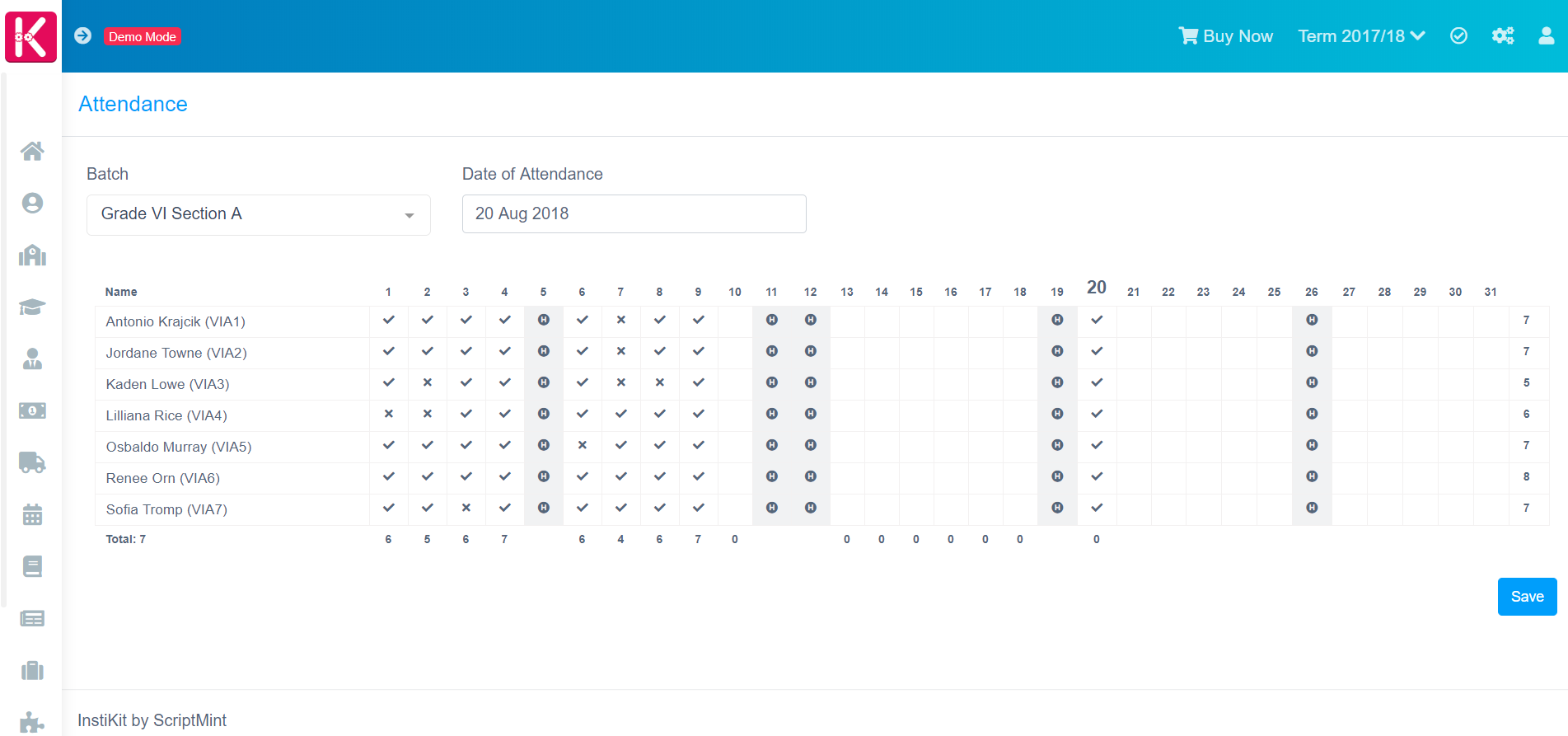Click the user profile icon in header
This screenshot has width=1568, height=736.
1546,36
